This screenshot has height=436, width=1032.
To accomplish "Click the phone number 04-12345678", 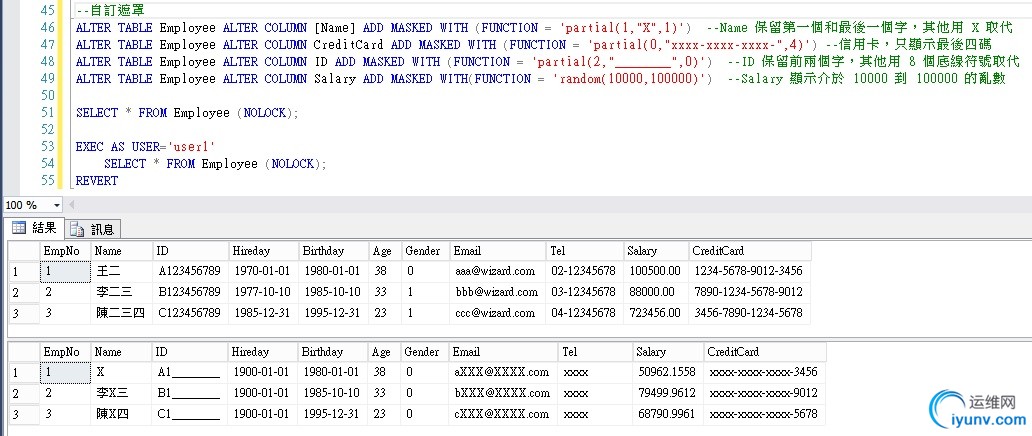I will pyautogui.click(x=584, y=313).
